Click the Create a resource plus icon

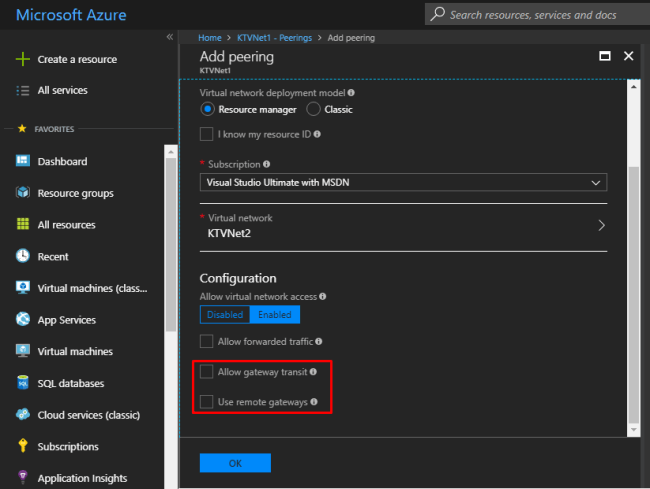tap(23, 59)
